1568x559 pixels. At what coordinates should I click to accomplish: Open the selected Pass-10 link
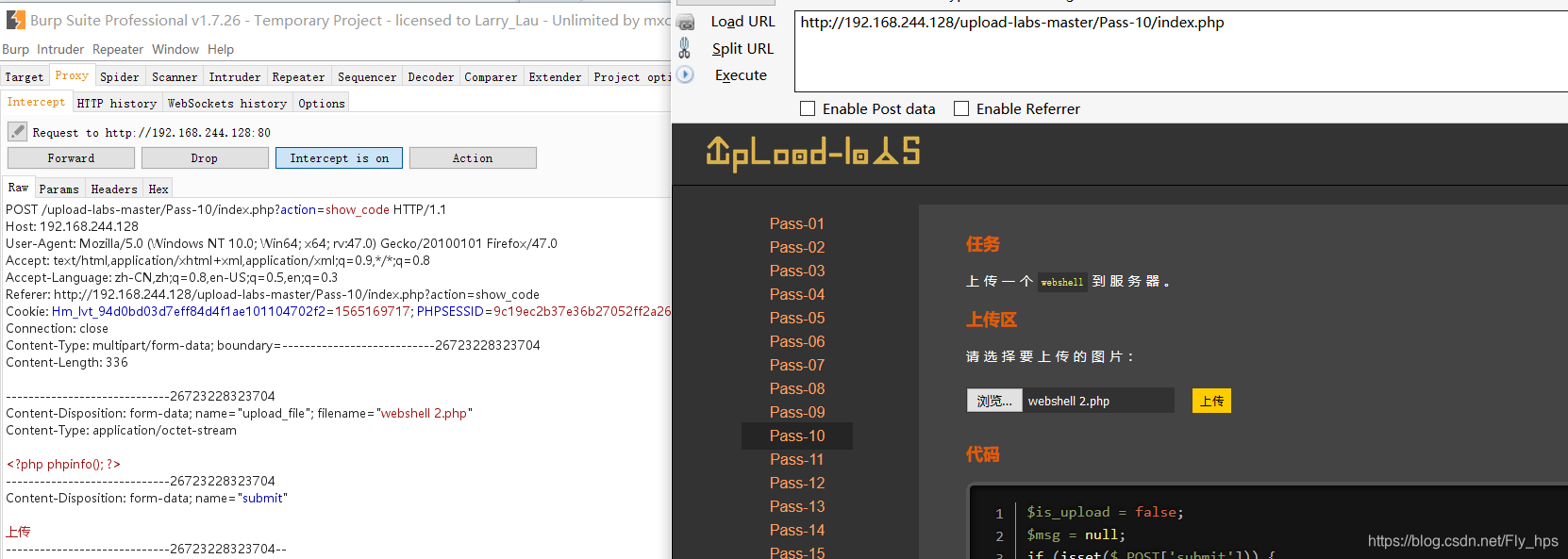[797, 436]
